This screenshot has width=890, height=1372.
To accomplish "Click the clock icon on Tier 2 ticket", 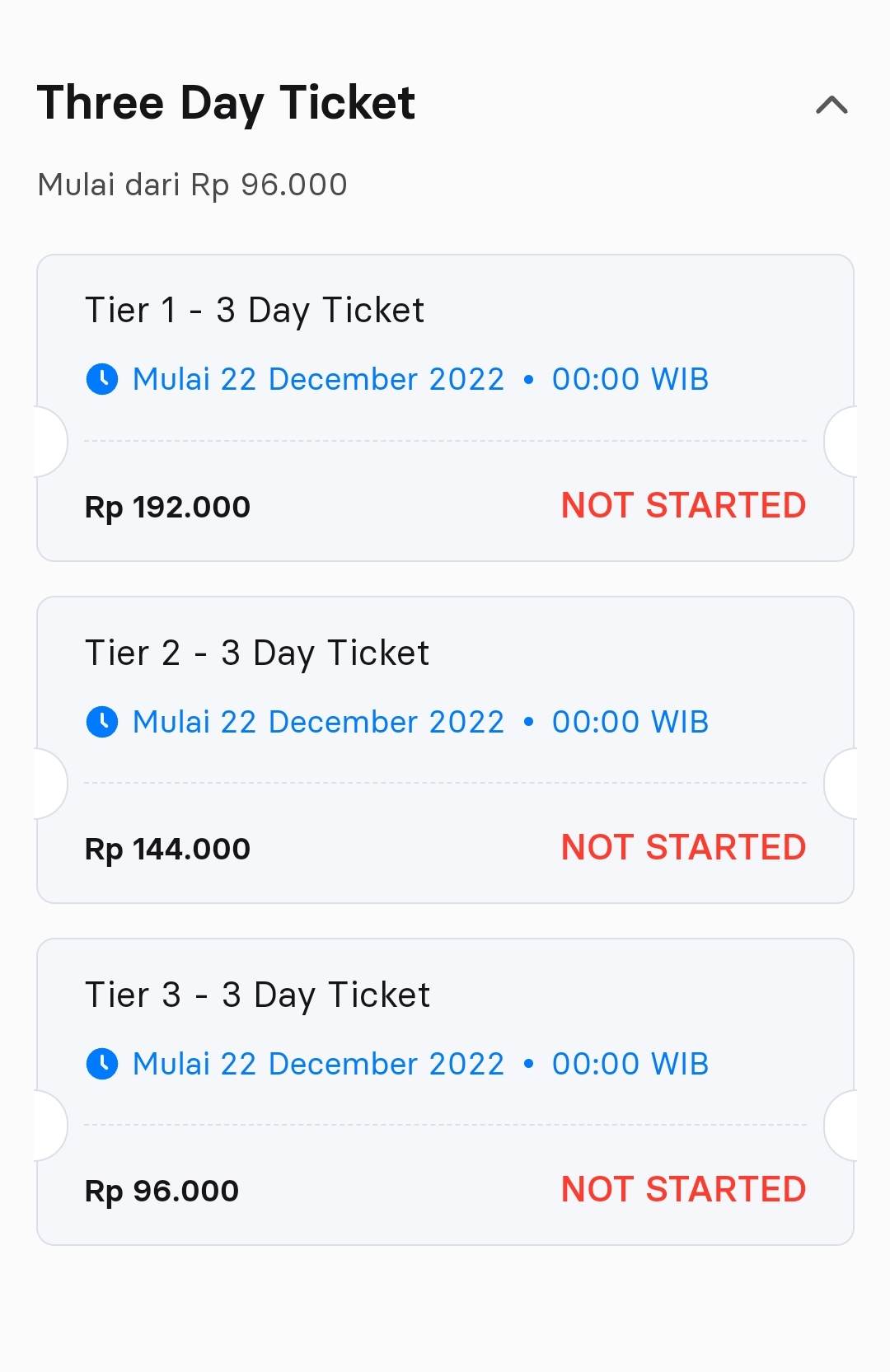I will point(102,722).
